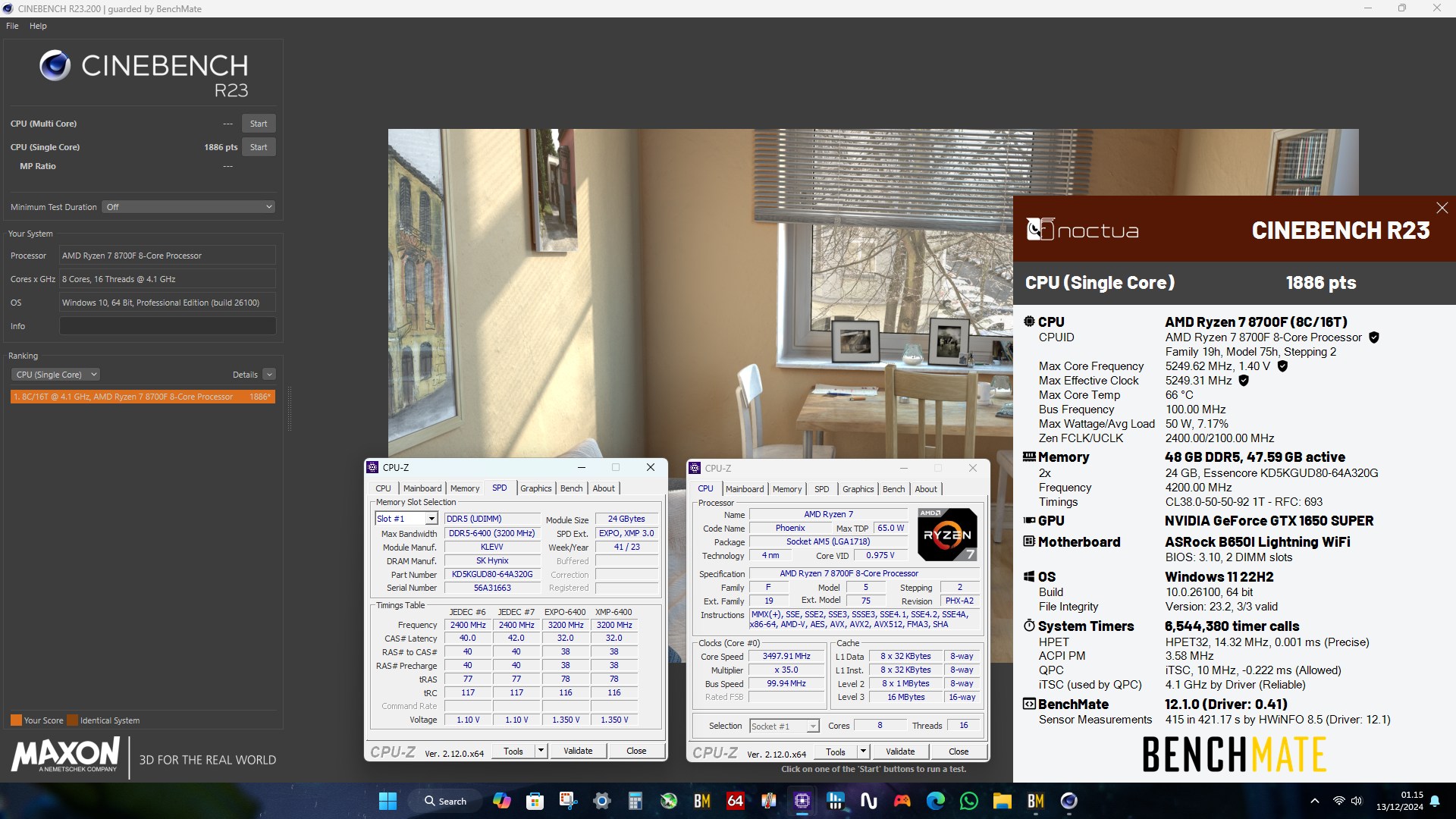Open Settings gear in the taskbar
The width and height of the screenshot is (1456, 819).
click(601, 801)
